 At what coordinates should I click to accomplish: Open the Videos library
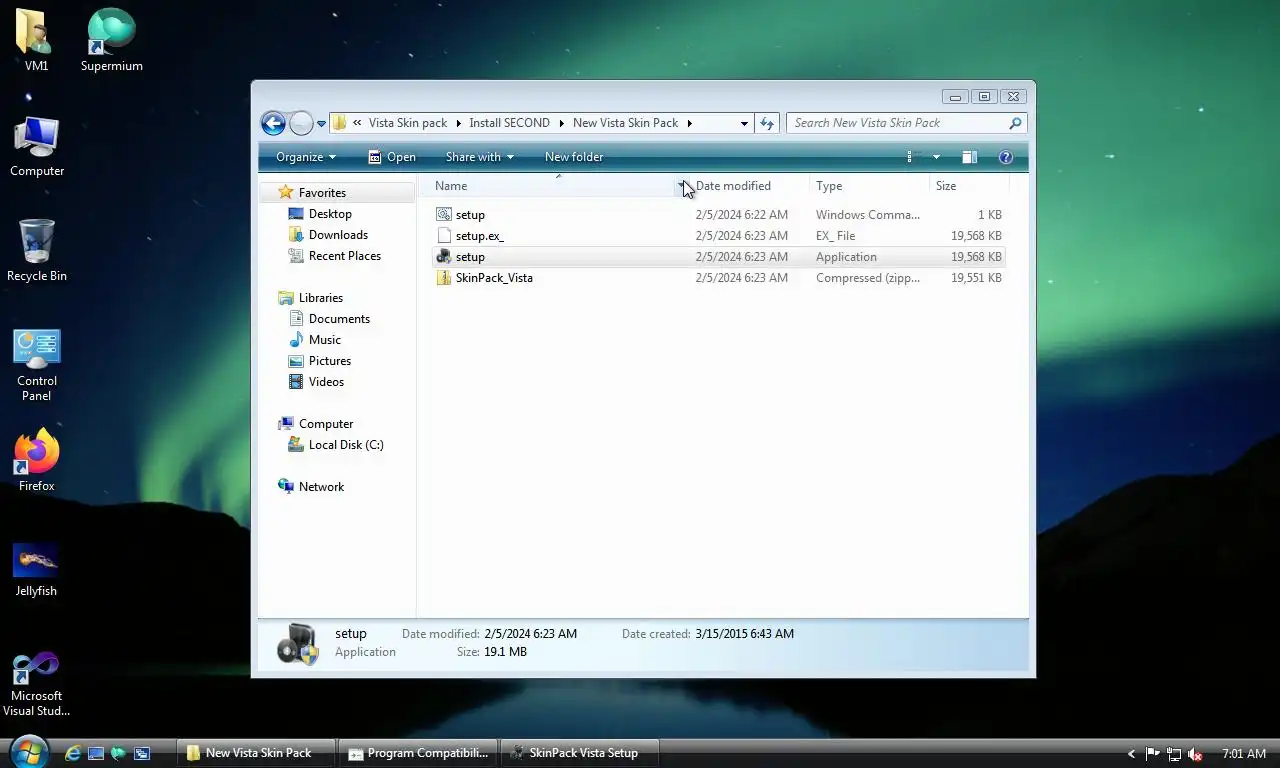(x=326, y=382)
